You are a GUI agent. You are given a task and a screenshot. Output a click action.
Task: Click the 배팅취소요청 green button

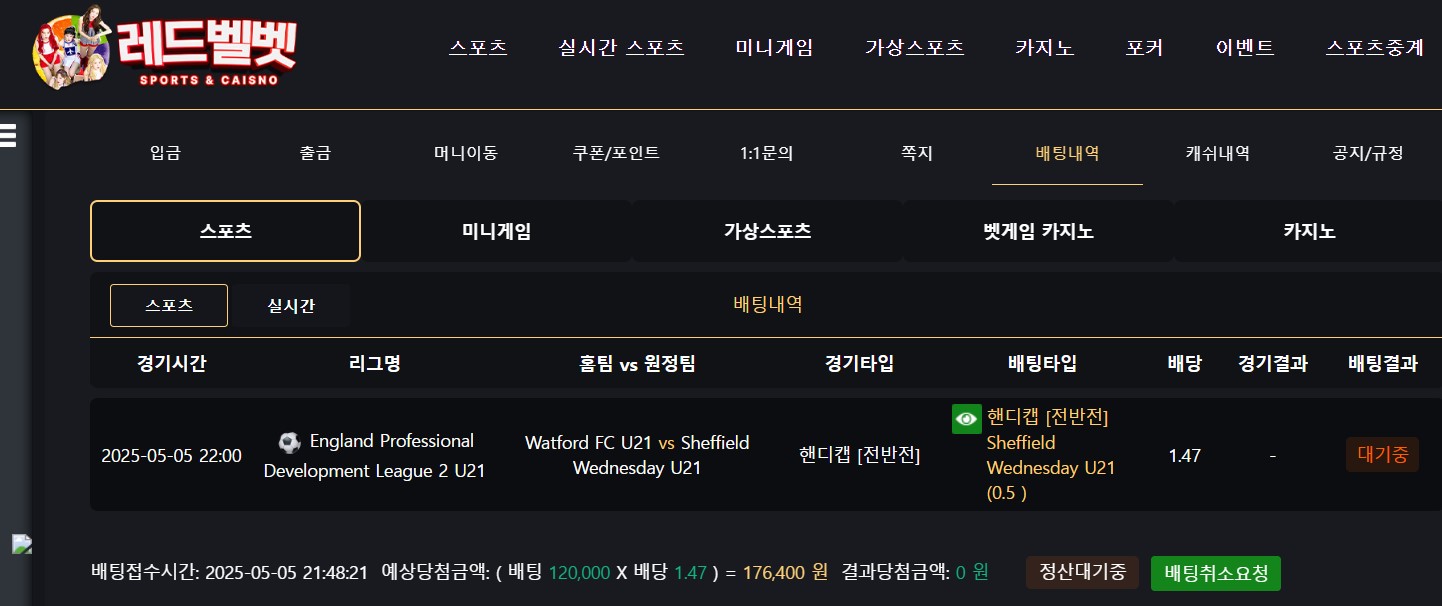(1216, 573)
